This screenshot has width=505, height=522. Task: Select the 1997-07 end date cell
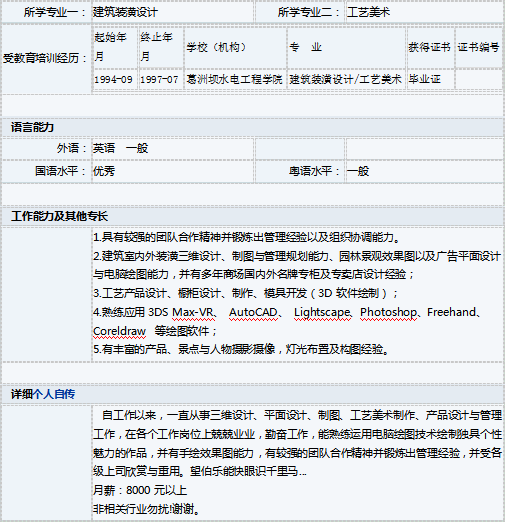(161, 79)
